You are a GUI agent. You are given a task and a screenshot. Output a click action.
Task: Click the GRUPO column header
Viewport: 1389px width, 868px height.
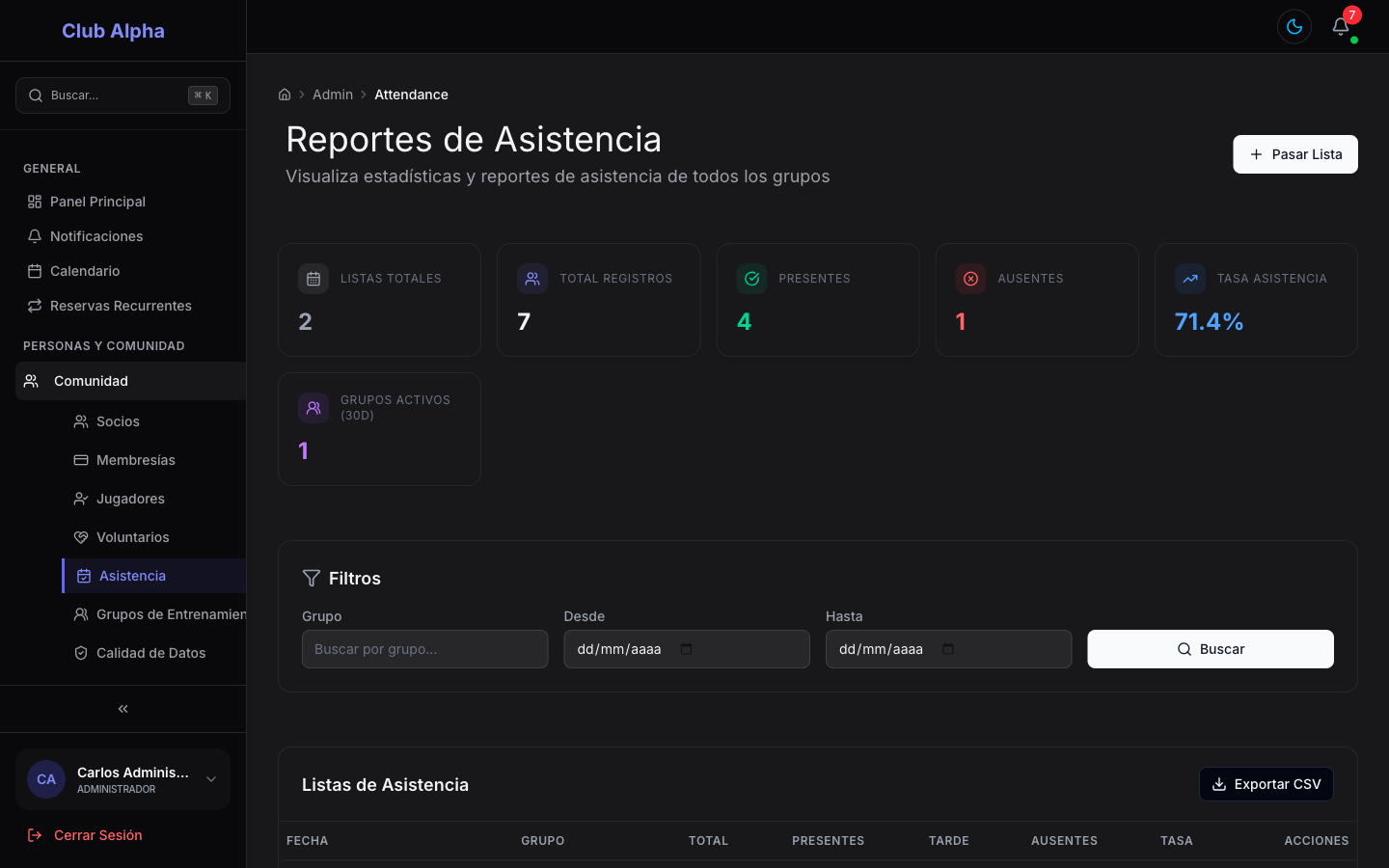(x=543, y=841)
